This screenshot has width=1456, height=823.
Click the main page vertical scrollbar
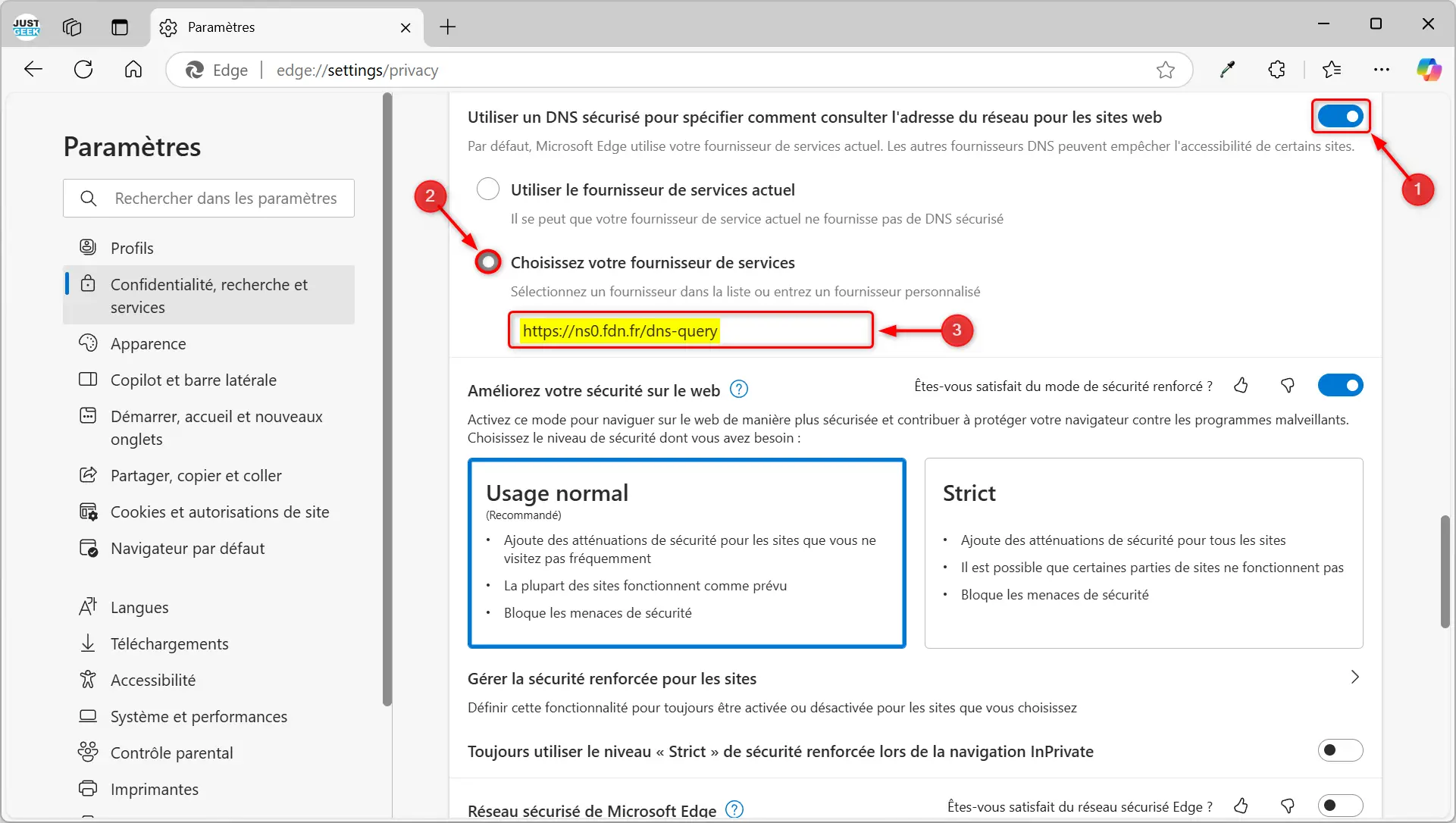tap(1445, 571)
